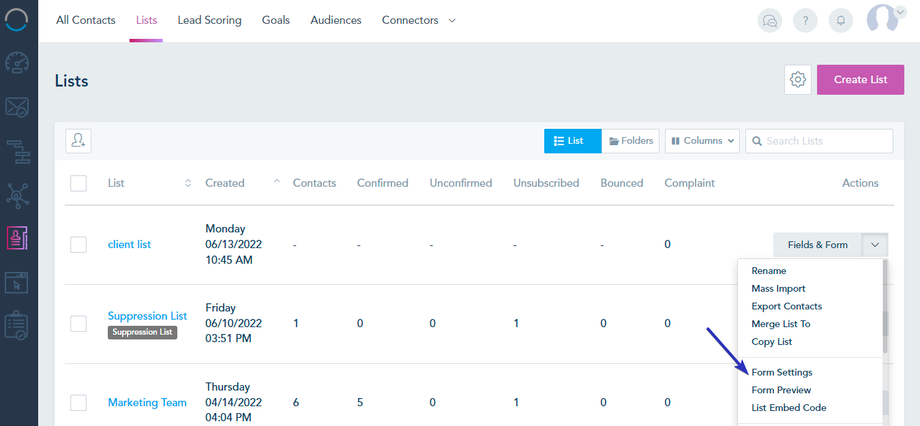
Task: Choose Form Settings from the menu
Action: coord(782,372)
